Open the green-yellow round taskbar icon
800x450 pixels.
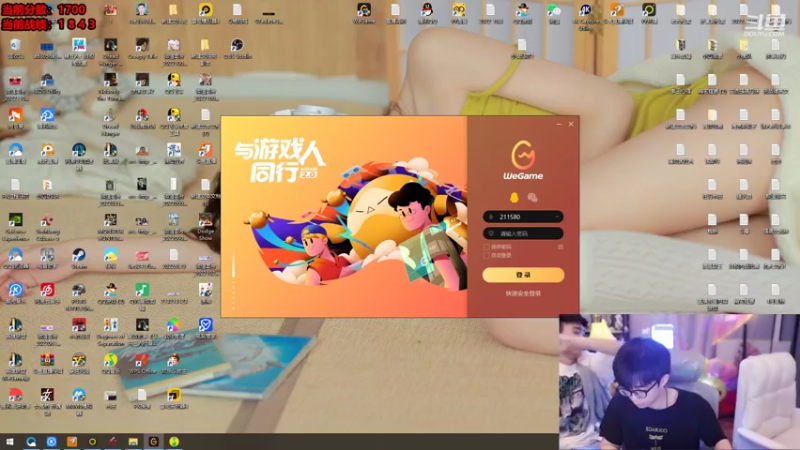[174, 442]
